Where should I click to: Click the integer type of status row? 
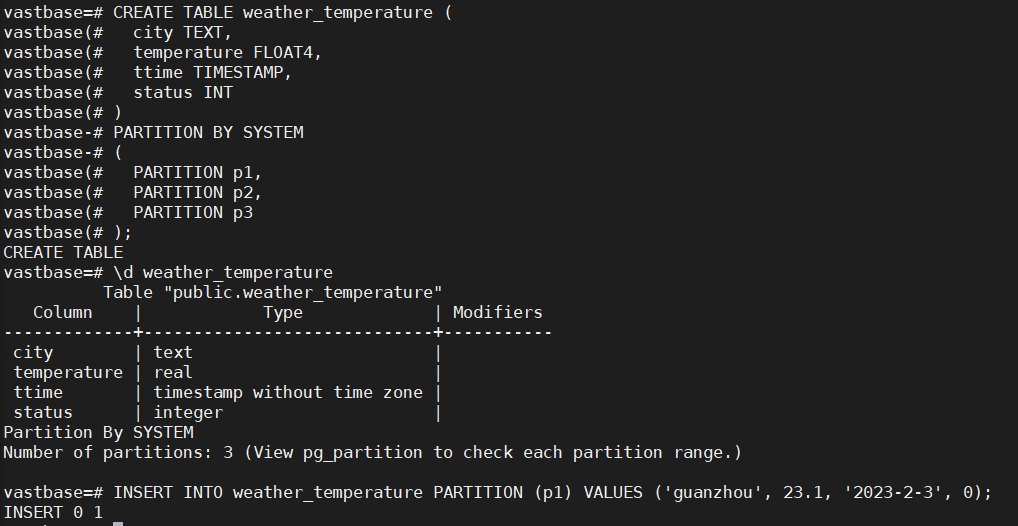pos(187,412)
